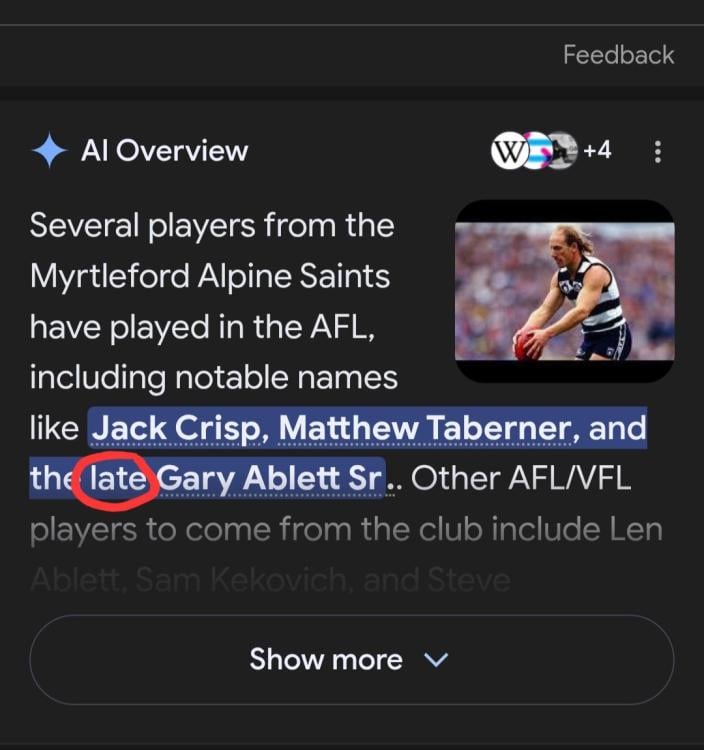Send feedback via the Feedback link
This screenshot has width=704, height=750.
tap(618, 54)
